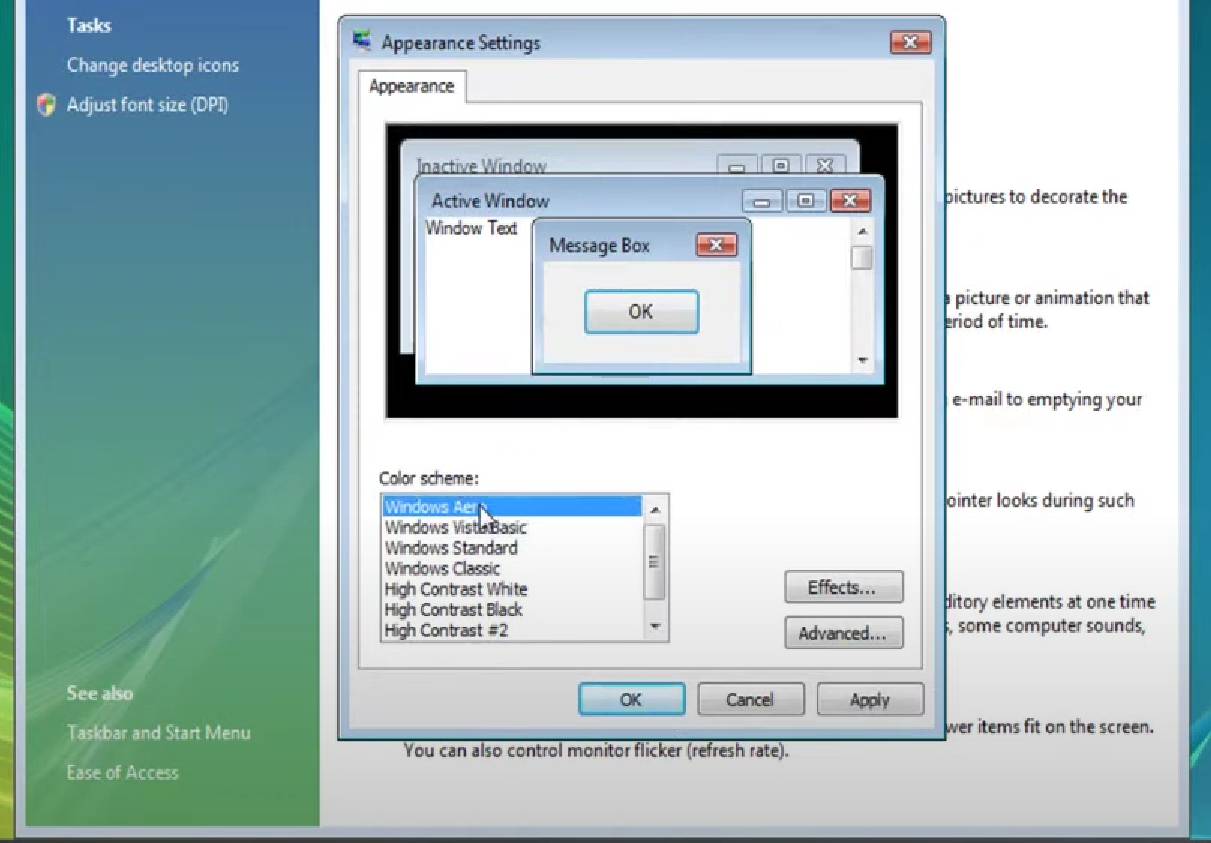Close the Appearance Settings dialog
Screen dimensions: 1211x843
pos(910,42)
